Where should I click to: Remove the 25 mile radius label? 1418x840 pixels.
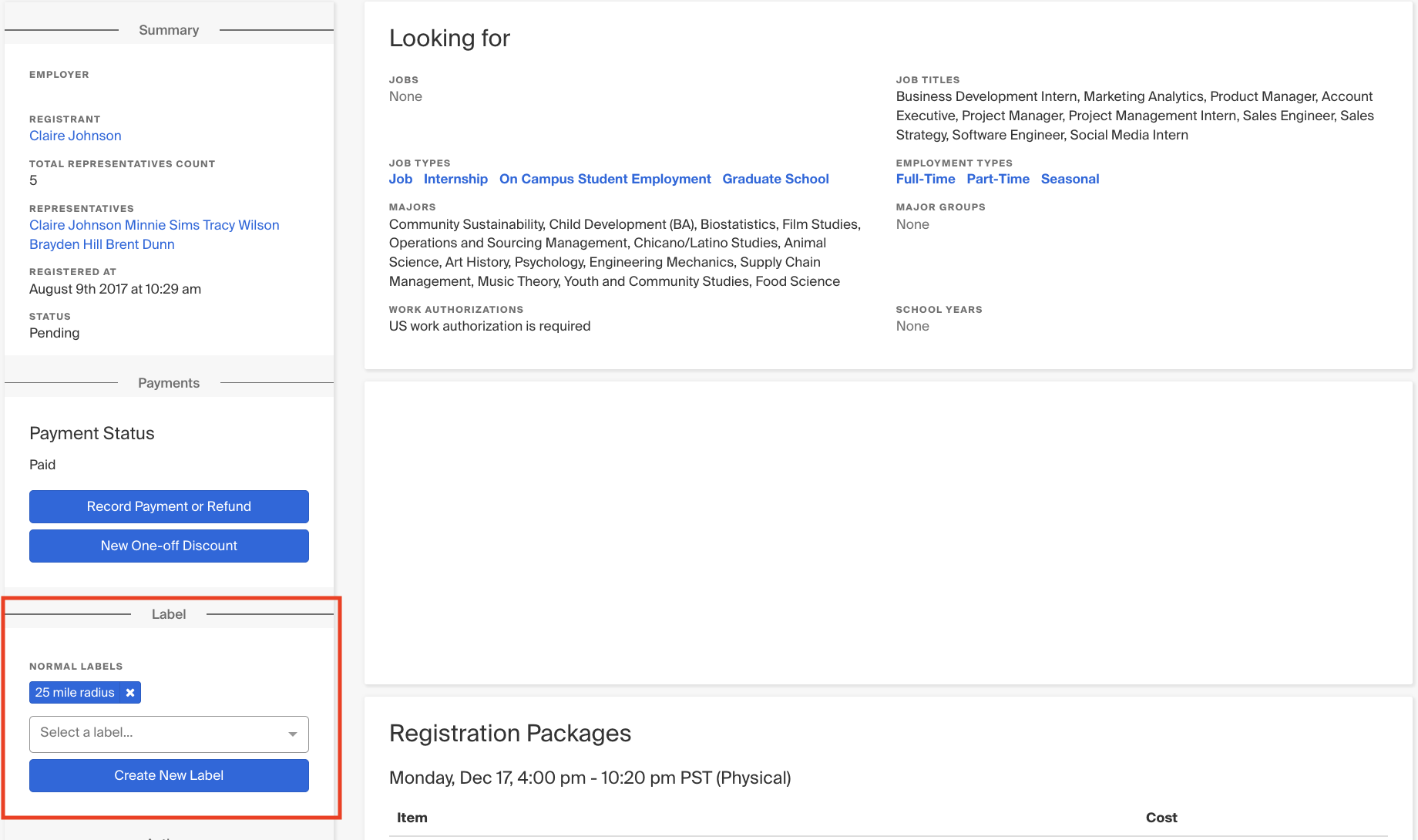click(130, 693)
